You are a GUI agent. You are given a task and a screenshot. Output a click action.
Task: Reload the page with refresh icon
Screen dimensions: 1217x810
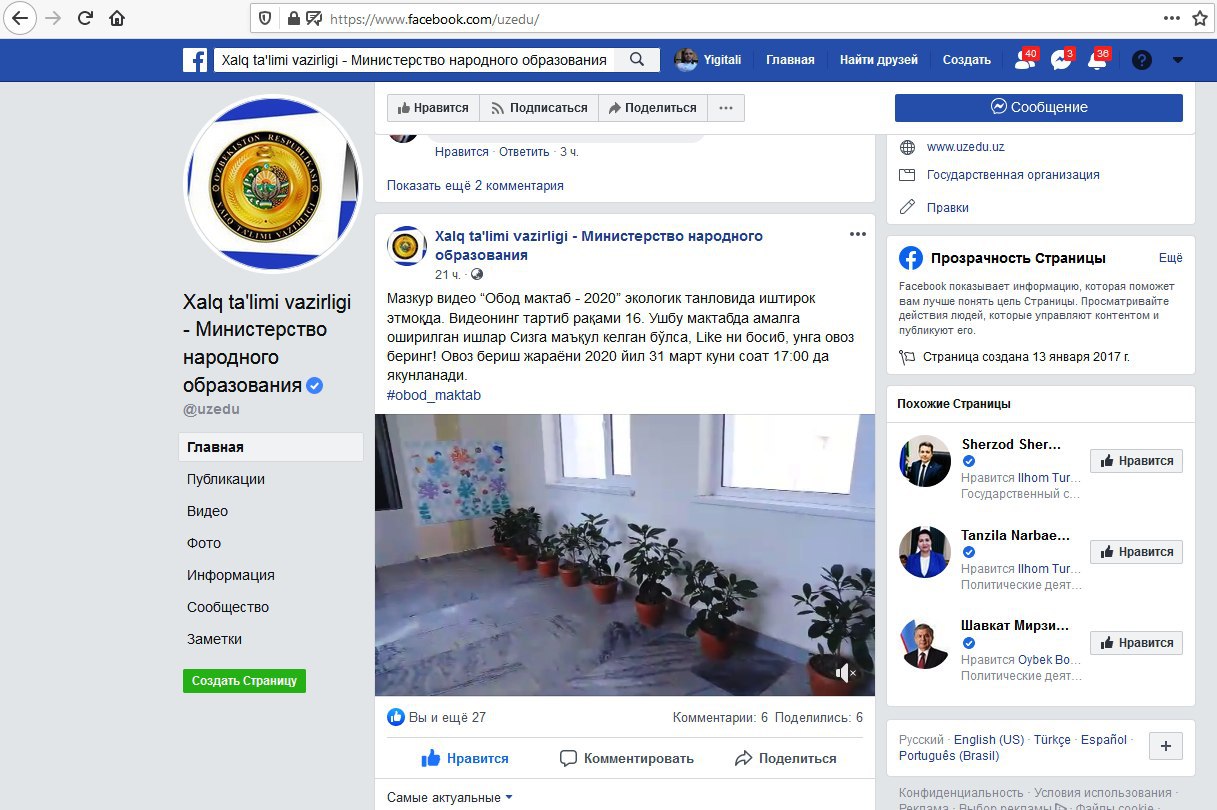pos(86,18)
